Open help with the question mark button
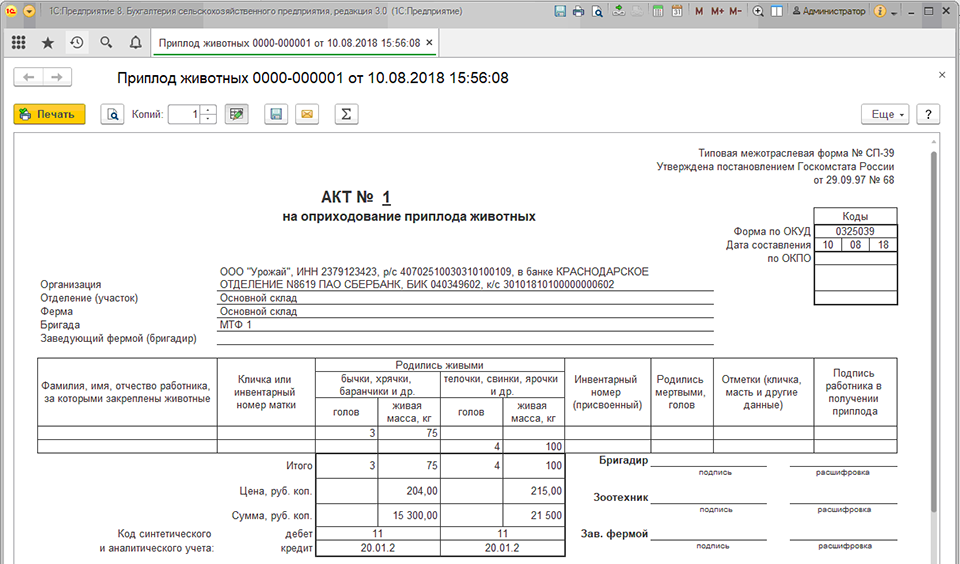 pos(928,115)
